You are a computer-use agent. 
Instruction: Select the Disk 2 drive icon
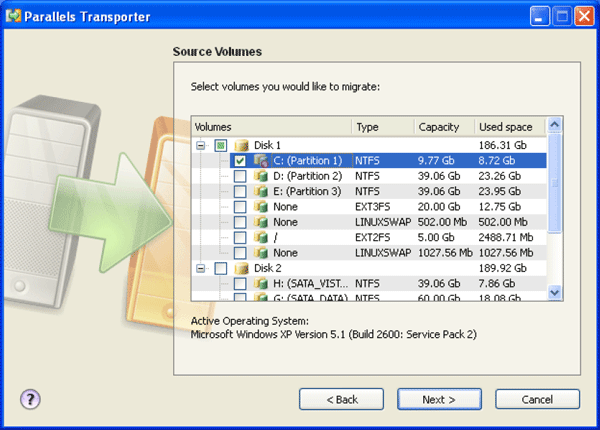241,269
